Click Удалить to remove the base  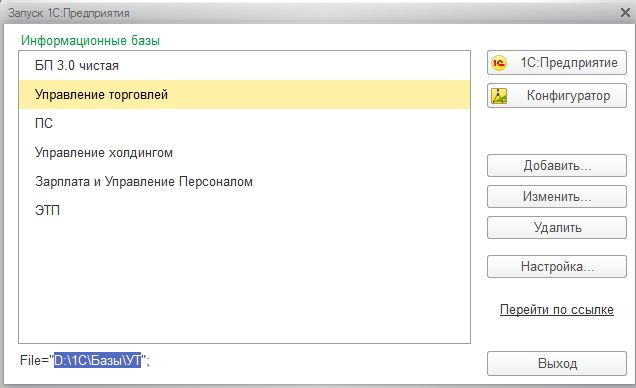tap(556, 227)
